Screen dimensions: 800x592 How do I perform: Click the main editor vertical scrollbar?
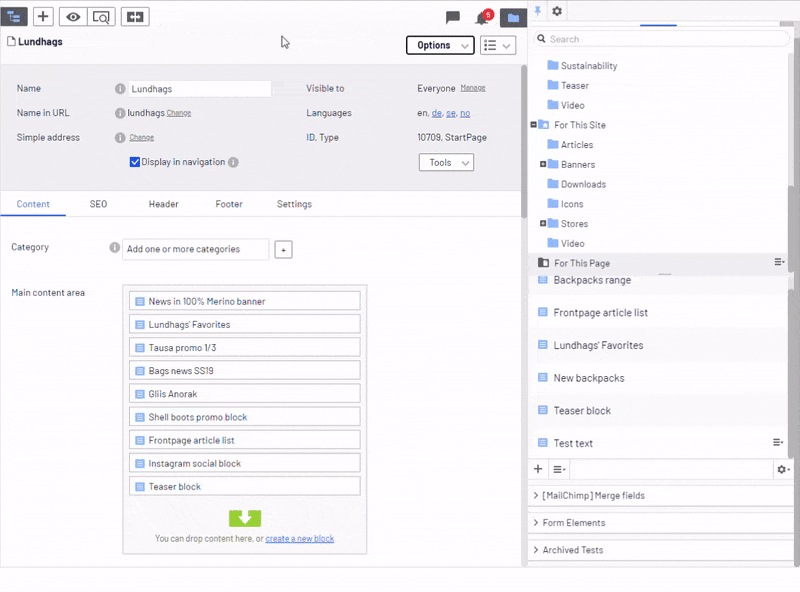(x=523, y=140)
